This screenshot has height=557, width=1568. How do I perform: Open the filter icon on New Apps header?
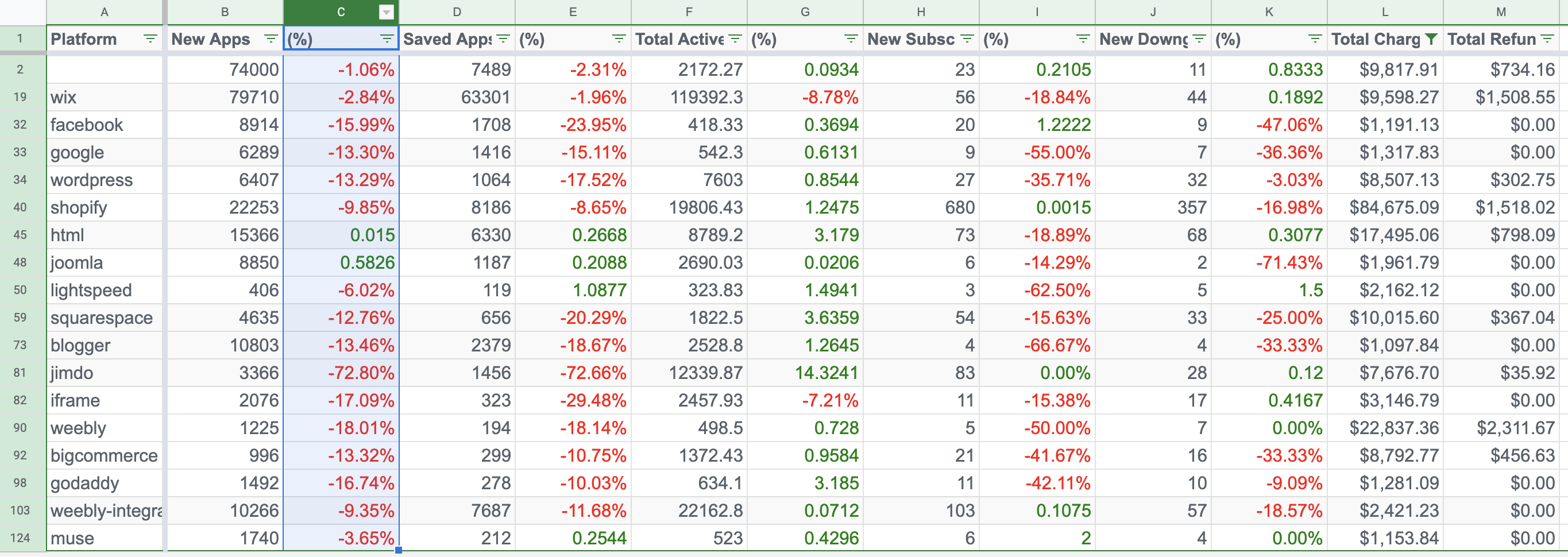tap(269, 39)
